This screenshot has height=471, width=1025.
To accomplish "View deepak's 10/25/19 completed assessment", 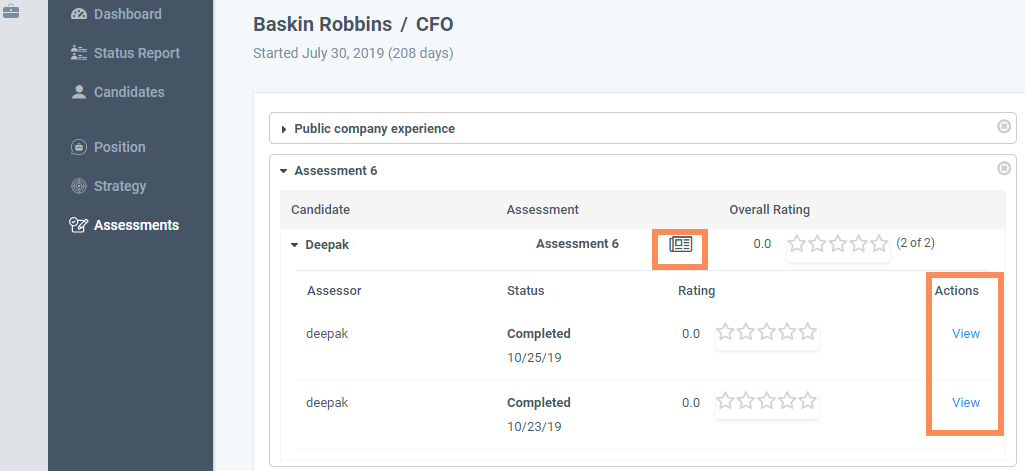I will tap(966, 334).
